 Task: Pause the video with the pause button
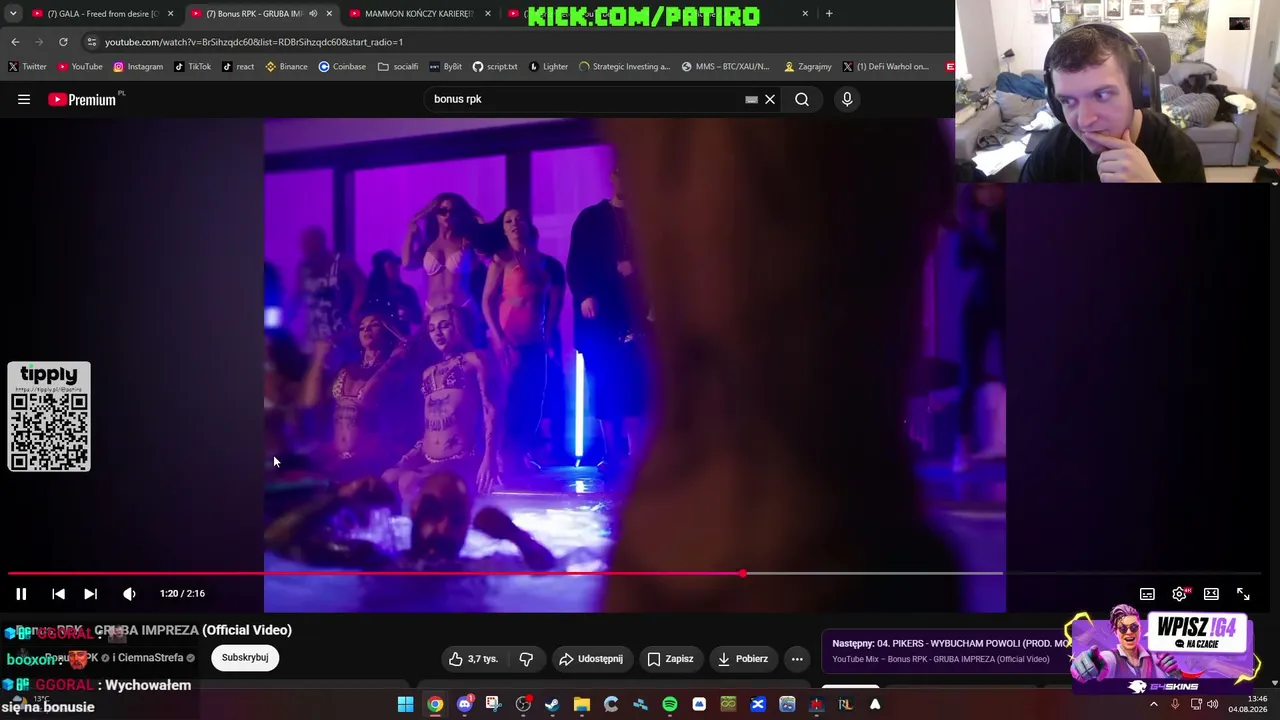(x=21, y=594)
